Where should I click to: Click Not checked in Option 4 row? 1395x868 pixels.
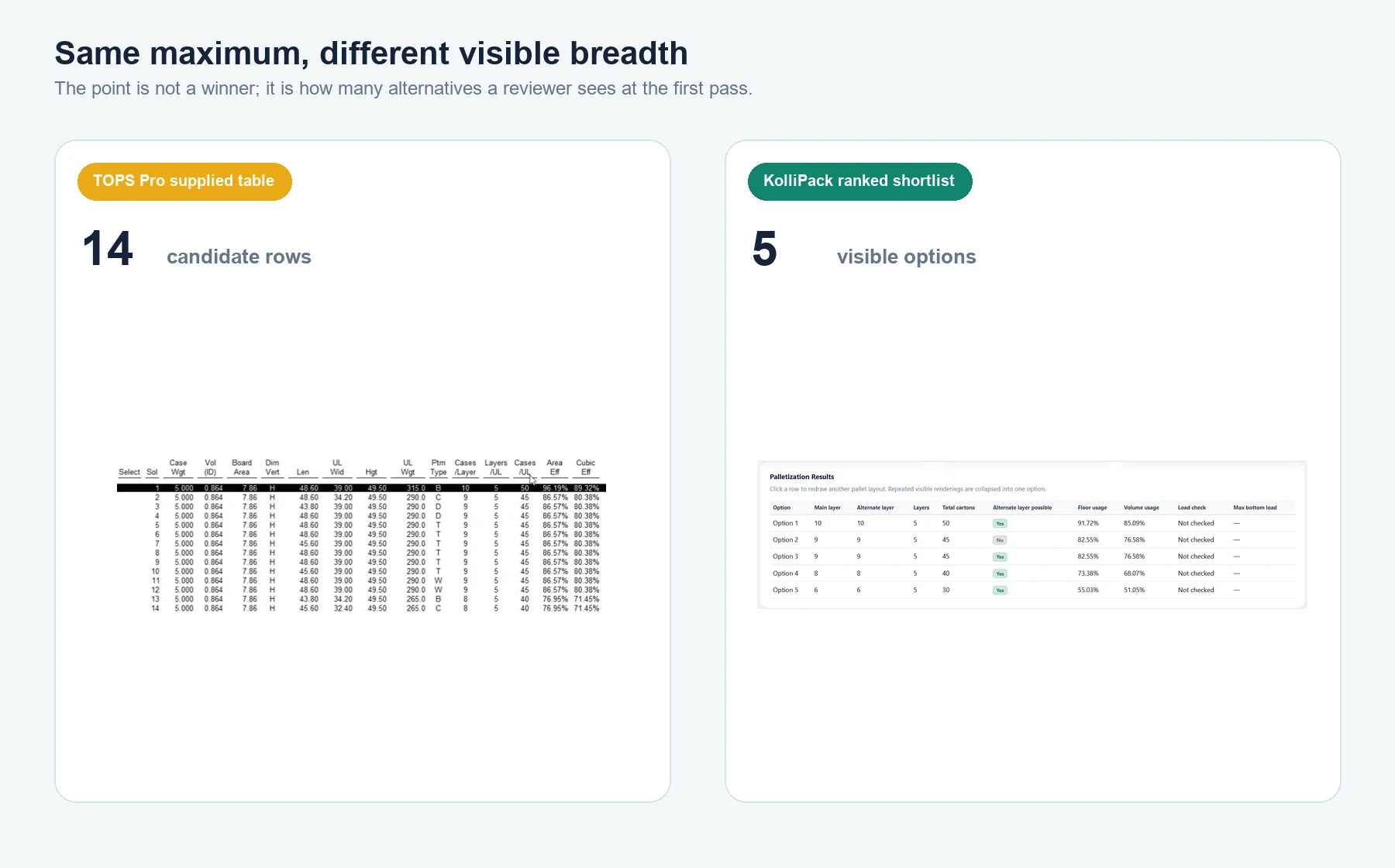(x=1196, y=573)
